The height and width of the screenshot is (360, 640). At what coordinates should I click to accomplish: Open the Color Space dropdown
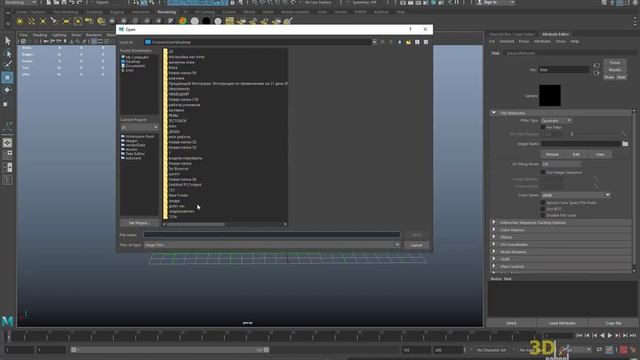pos(576,195)
